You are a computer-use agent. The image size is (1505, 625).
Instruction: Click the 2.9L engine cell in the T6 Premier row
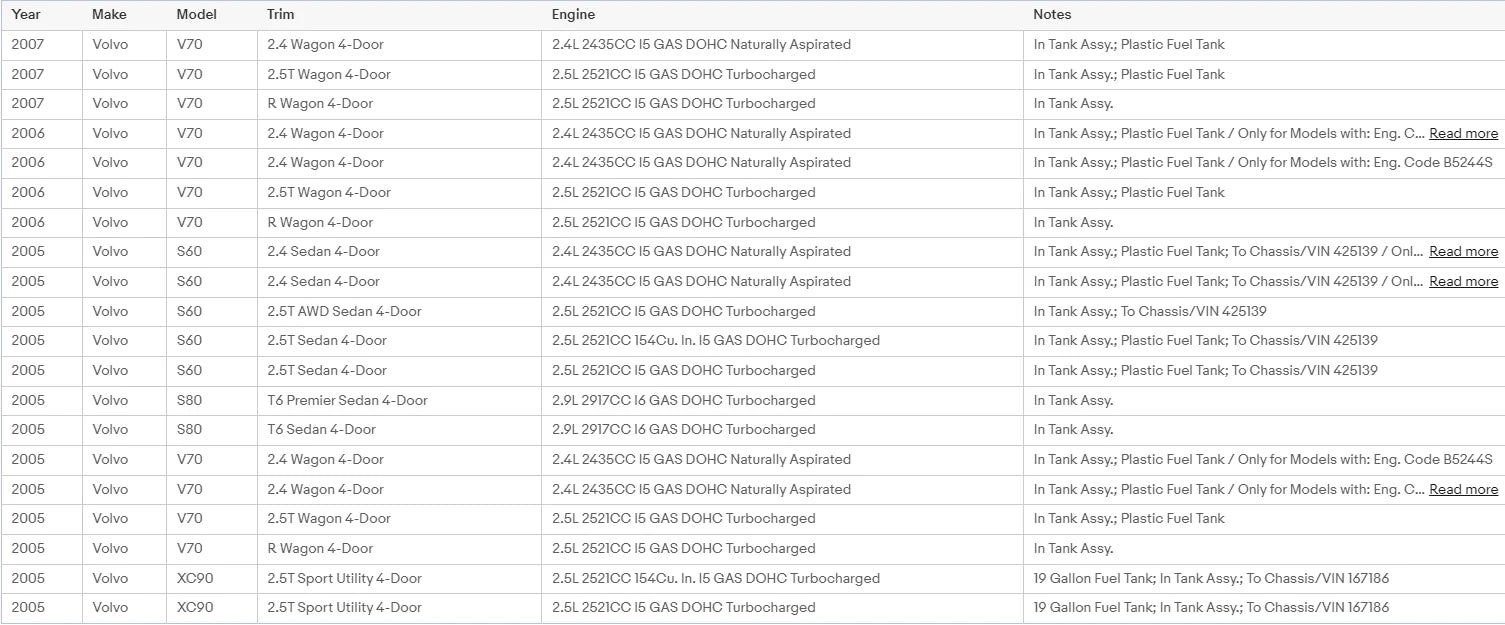click(x=782, y=400)
